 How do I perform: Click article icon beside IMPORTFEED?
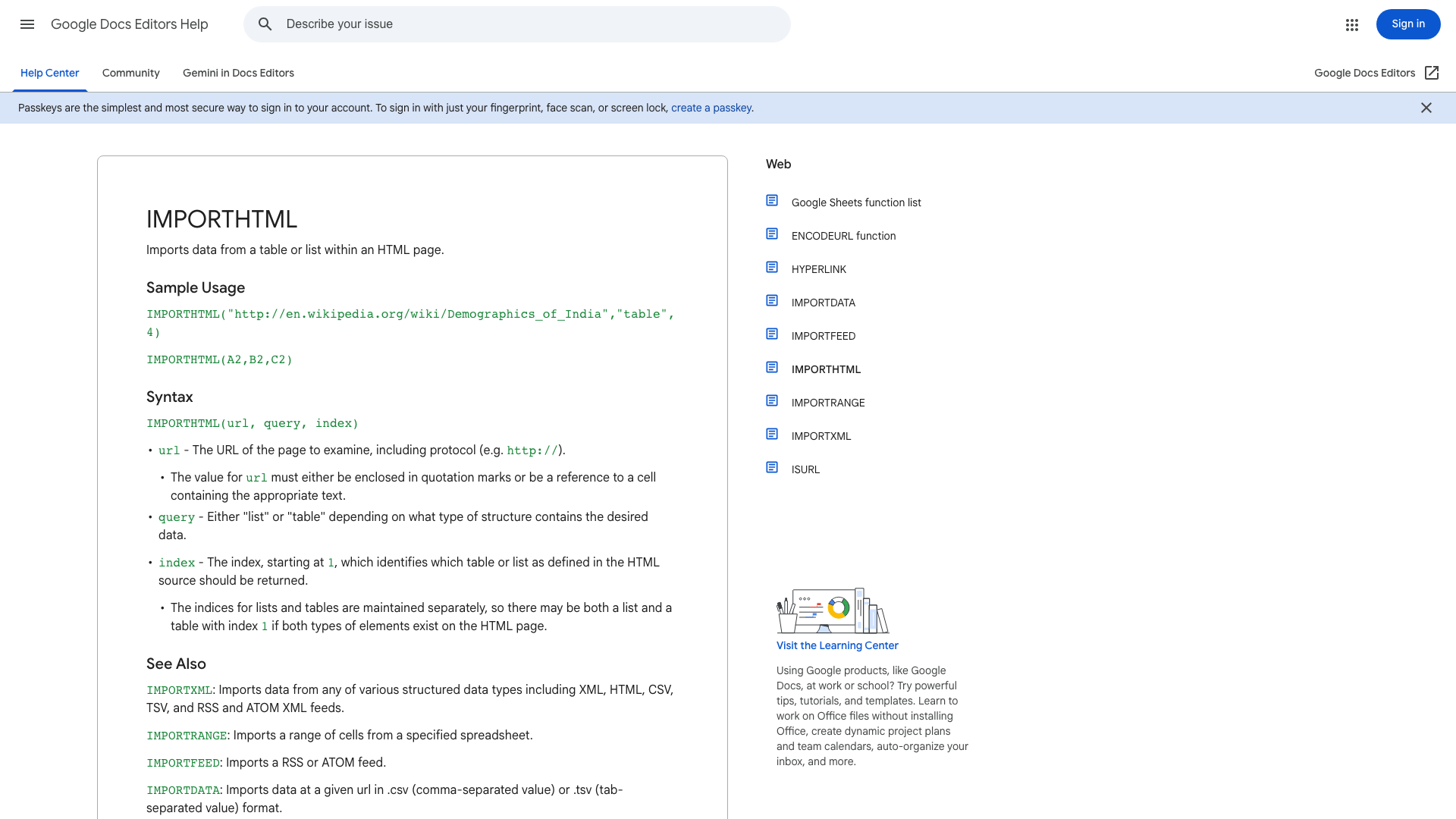pyautogui.click(x=772, y=334)
